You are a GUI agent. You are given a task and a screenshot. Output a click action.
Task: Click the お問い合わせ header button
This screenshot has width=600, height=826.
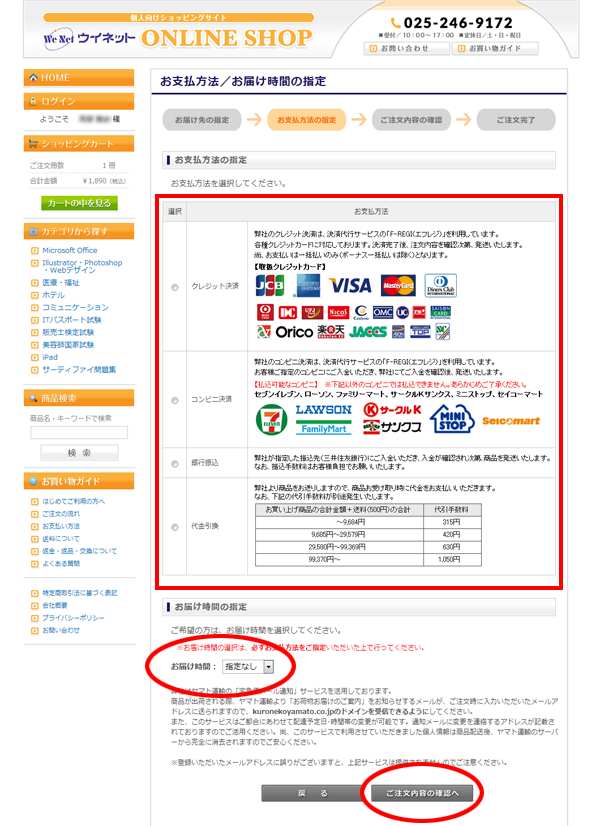point(407,48)
